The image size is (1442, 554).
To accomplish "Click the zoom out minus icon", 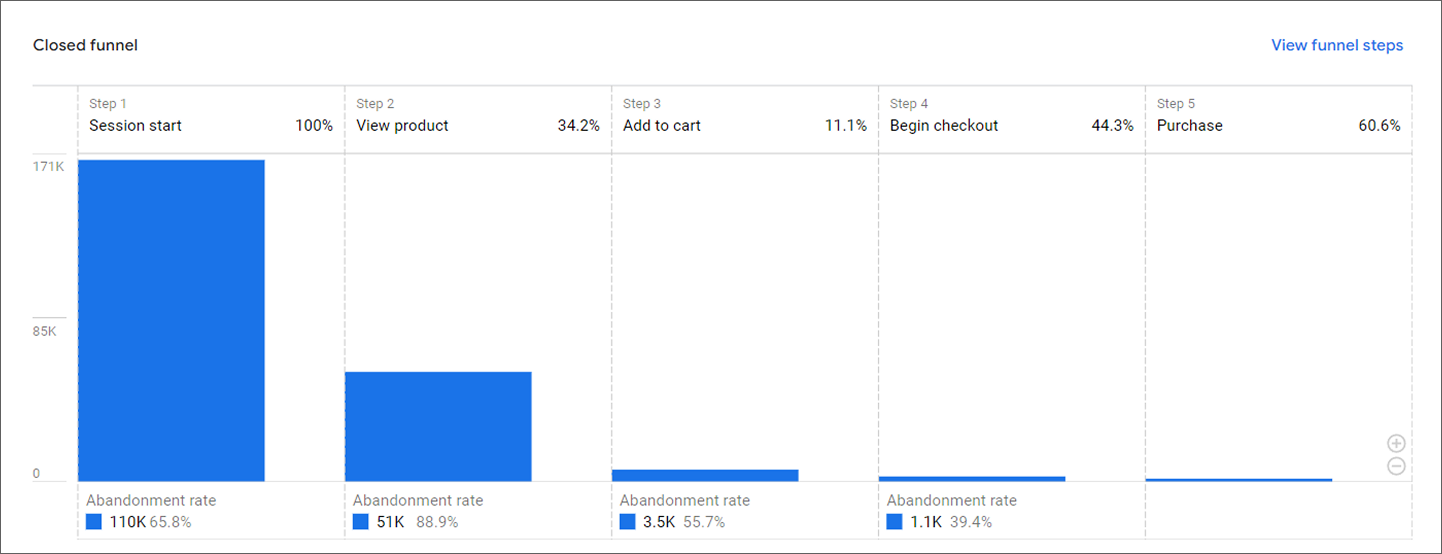I will [x=1396, y=466].
